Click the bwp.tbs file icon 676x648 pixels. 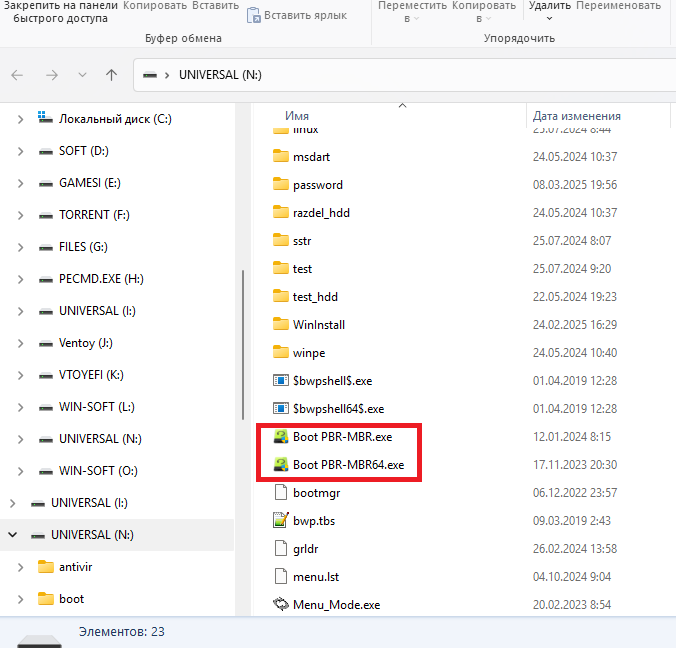click(281, 521)
